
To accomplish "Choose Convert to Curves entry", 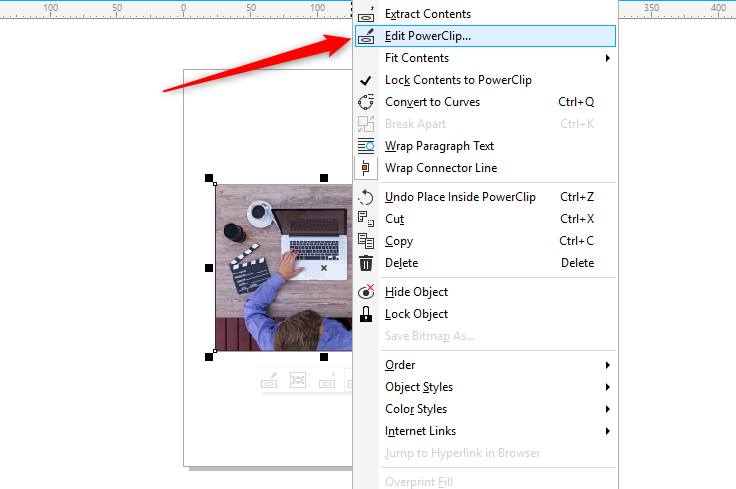I will pos(485,102).
